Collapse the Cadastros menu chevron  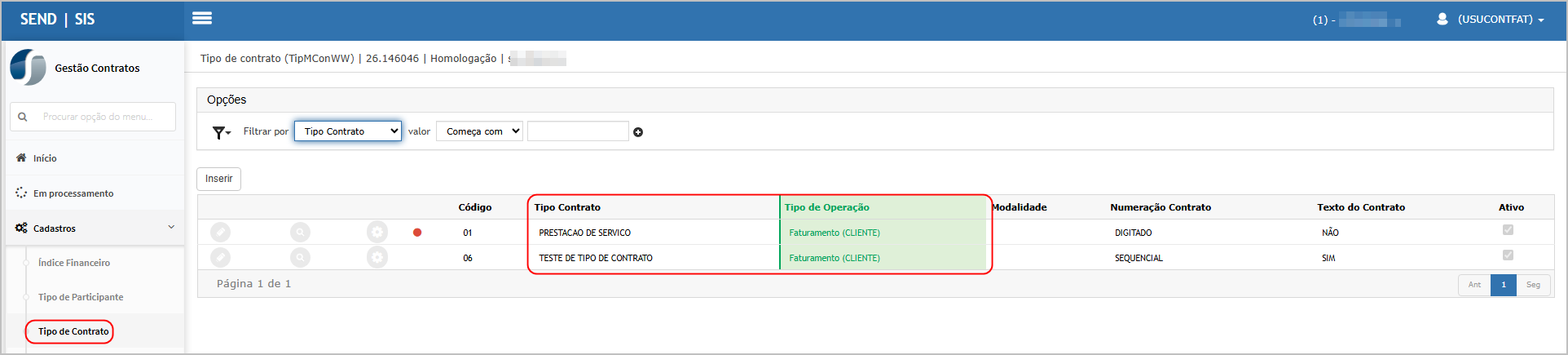point(171,227)
